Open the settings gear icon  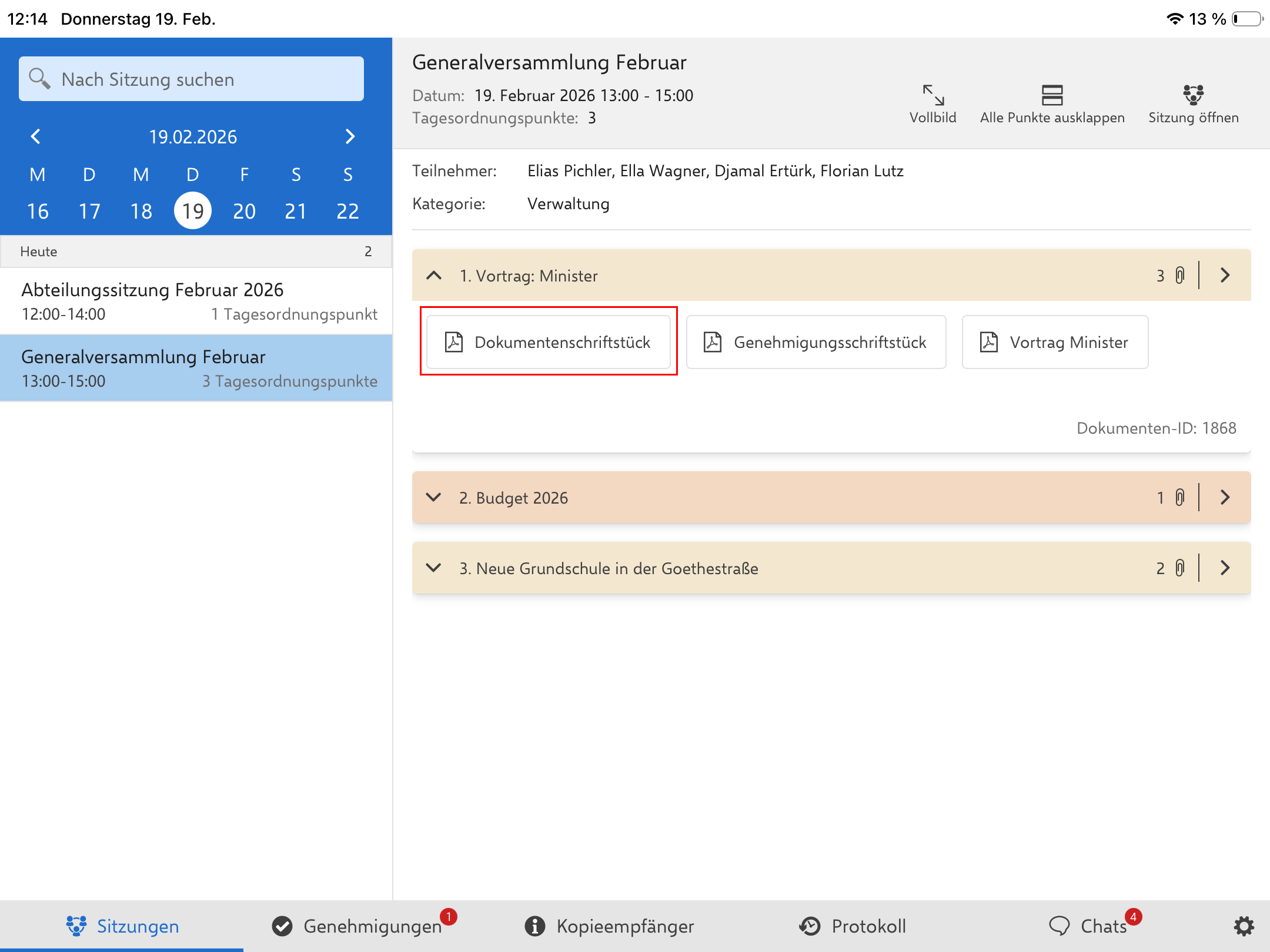pos(1243,926)
